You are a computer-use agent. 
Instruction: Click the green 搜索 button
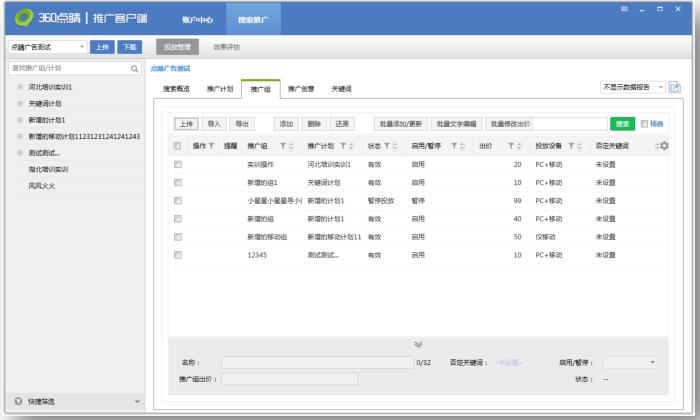point(622,124)
